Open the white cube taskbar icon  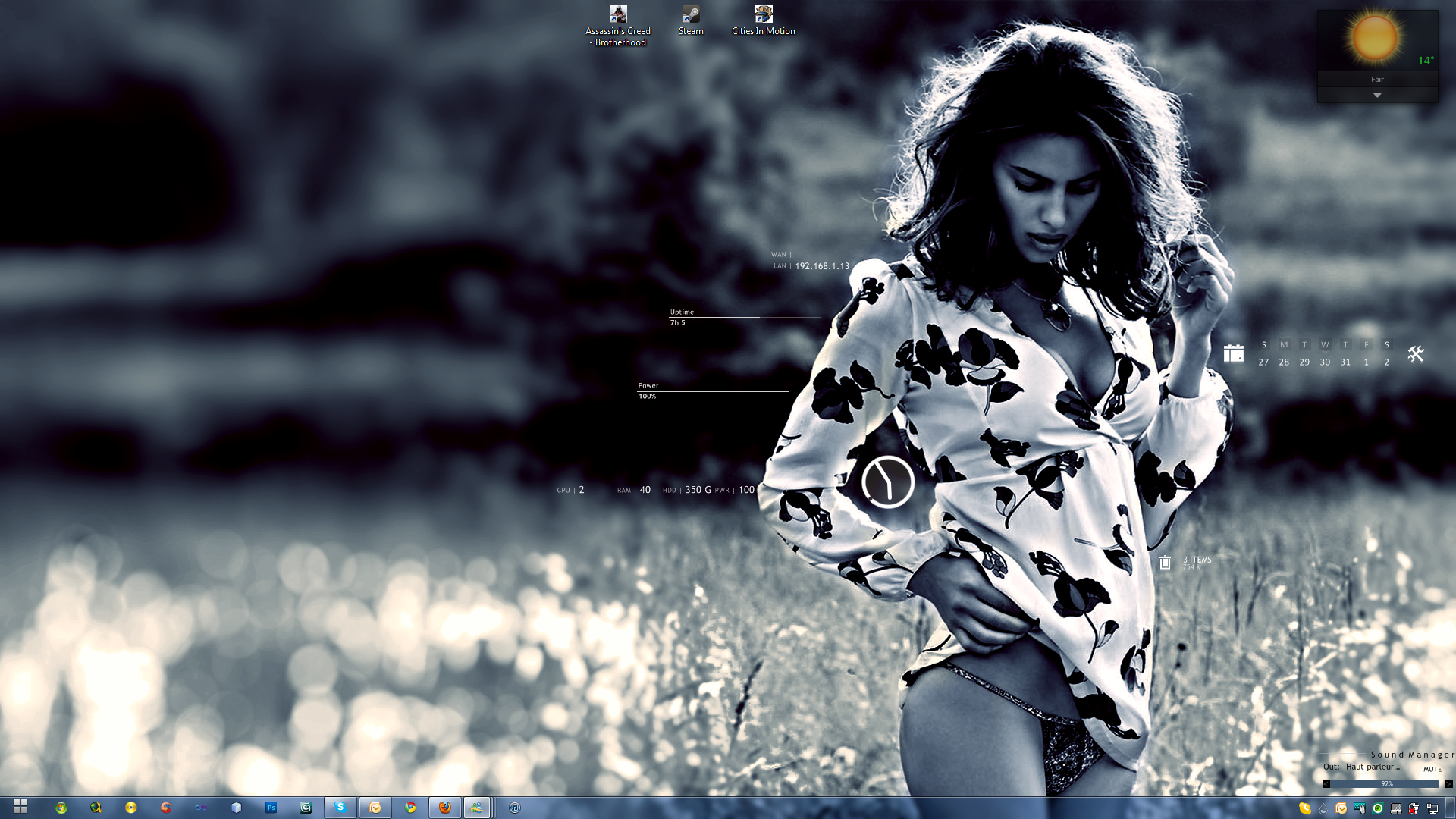coord(236,808)
